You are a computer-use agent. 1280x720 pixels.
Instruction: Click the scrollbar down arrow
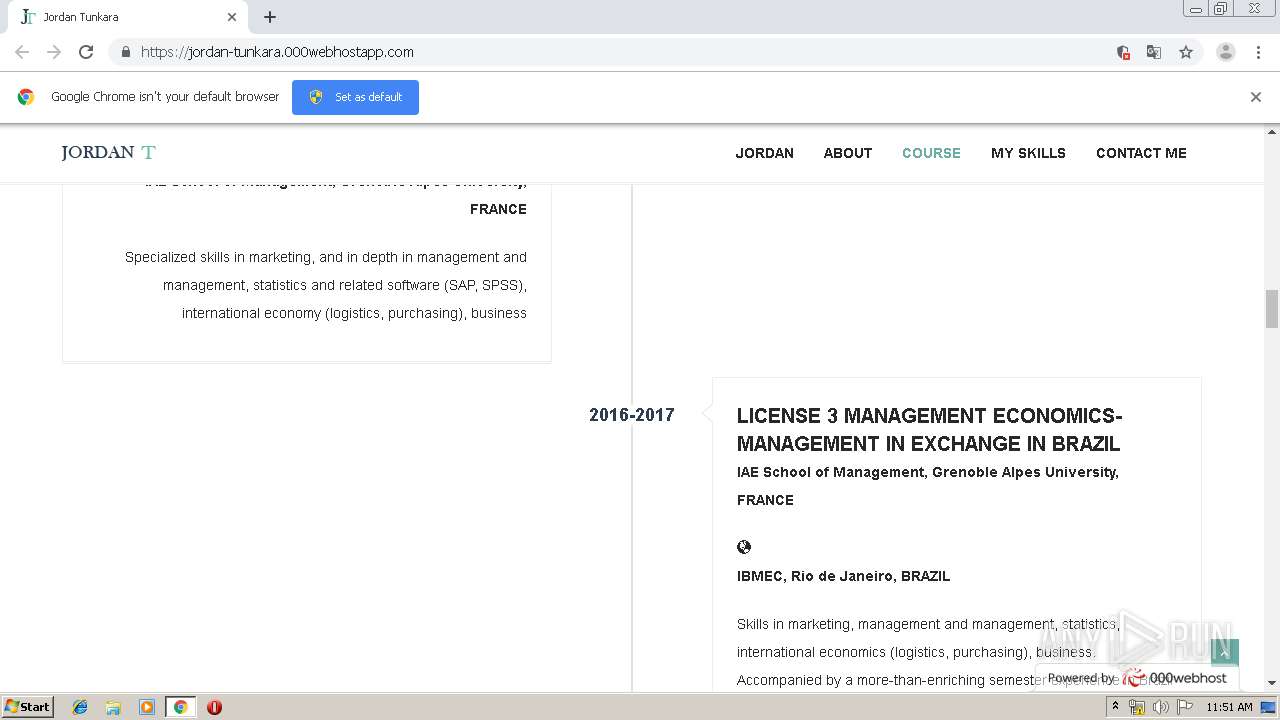[1272, 683]
